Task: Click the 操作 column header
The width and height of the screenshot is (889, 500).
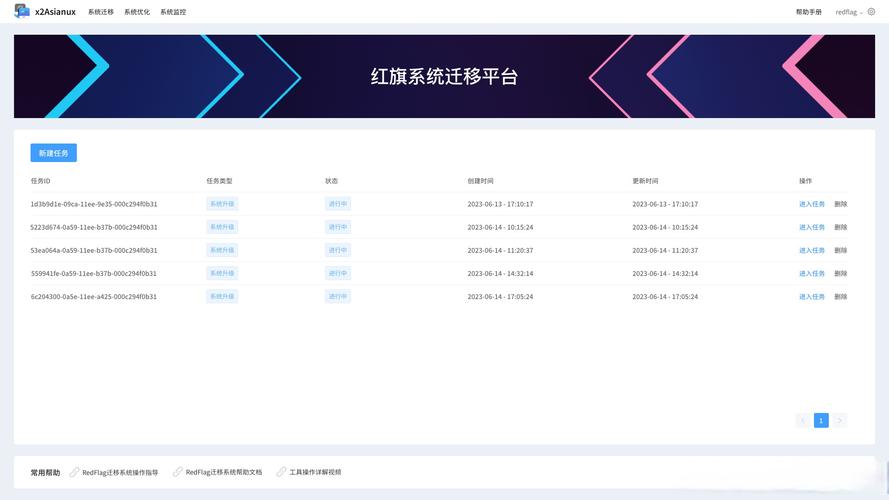Action: click(x=806, y=181)
